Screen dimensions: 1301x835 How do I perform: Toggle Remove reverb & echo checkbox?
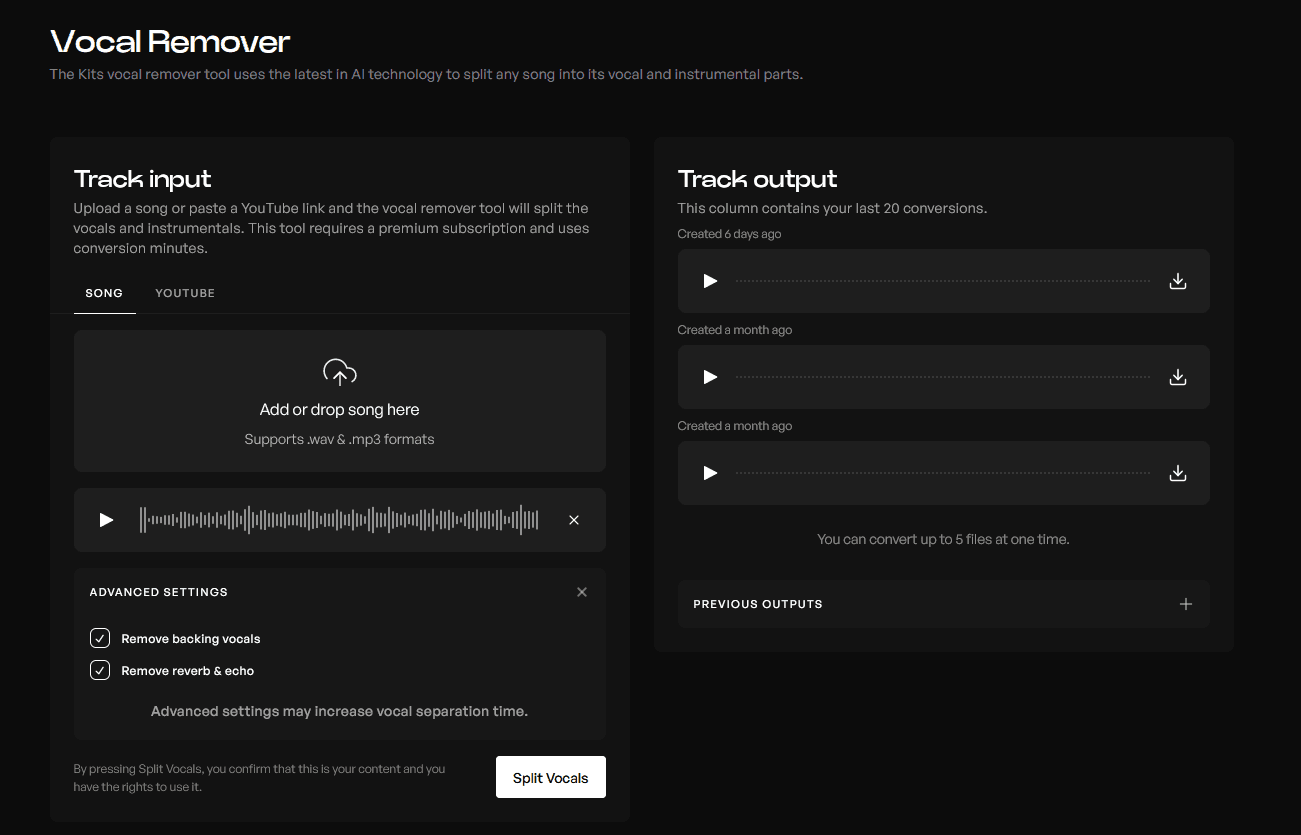pos(100,670)
